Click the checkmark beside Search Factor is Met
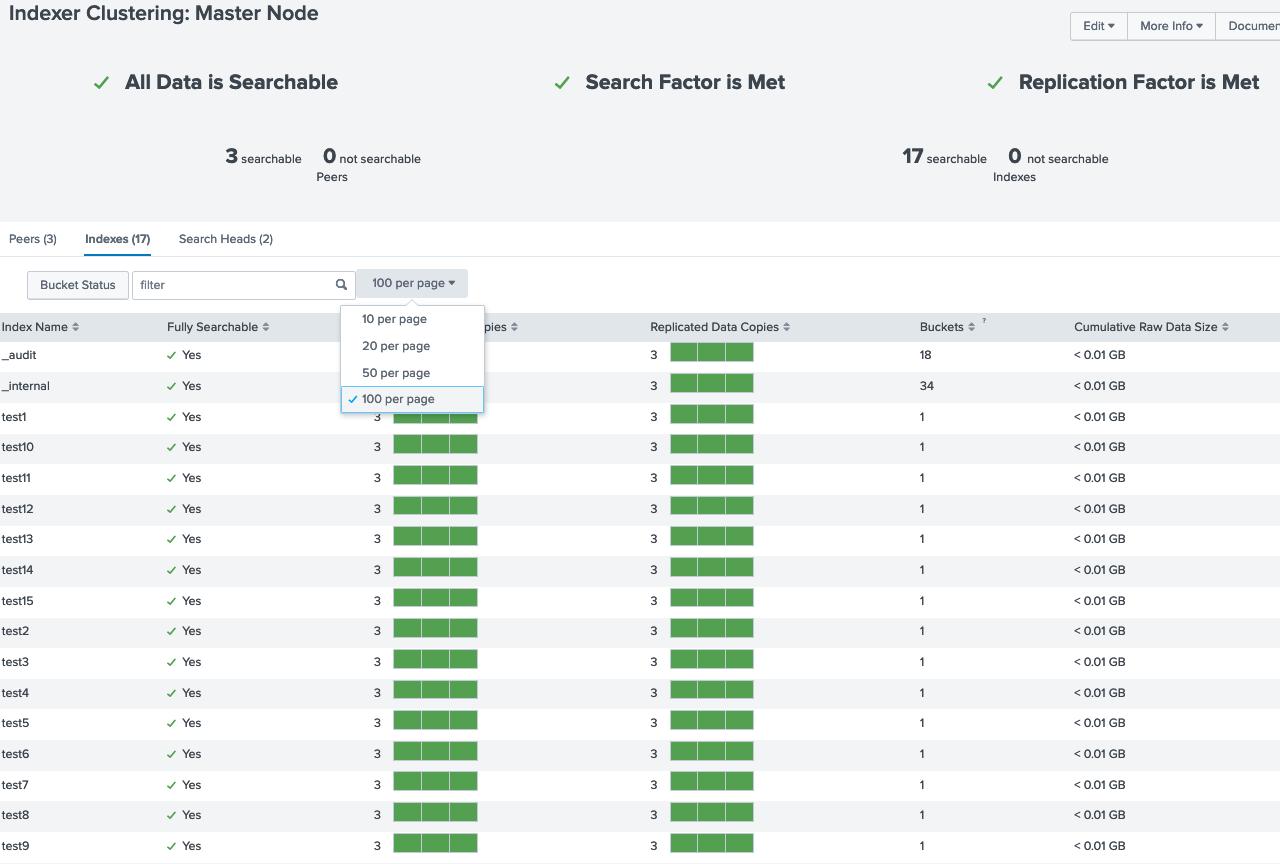Viewport: 1280px width, 864px height. (x=561, y=83)
